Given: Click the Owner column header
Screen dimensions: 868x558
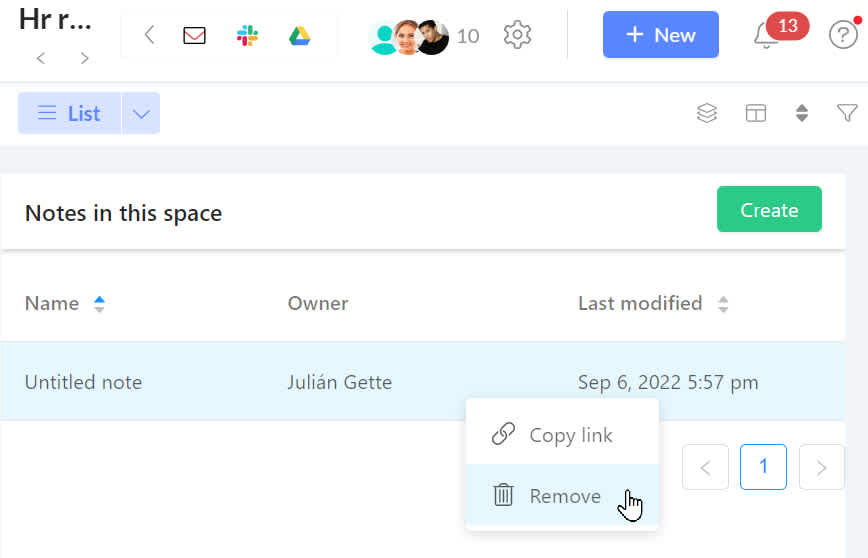Looking at the screenshot, I should pyautogui.click(x=318, y=303).
